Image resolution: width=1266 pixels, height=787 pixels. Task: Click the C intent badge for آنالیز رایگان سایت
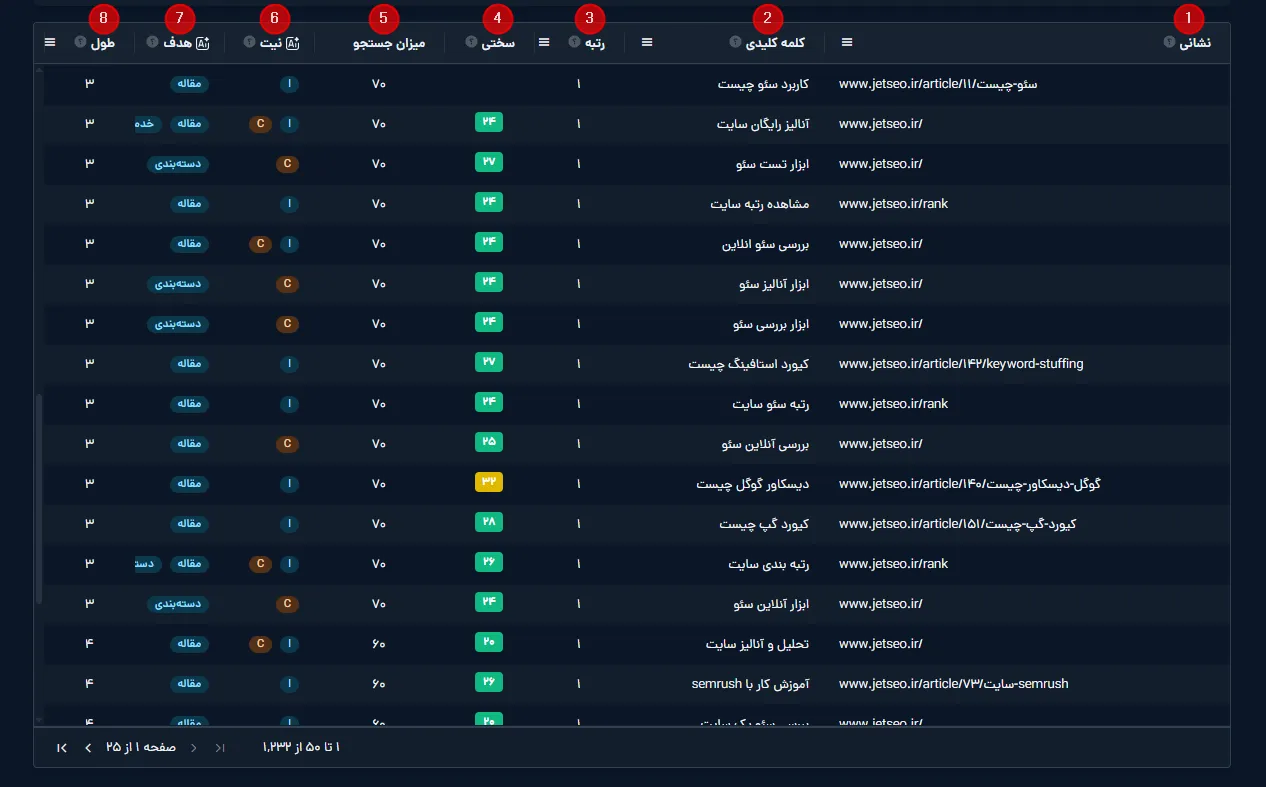(x=260, y=124)
